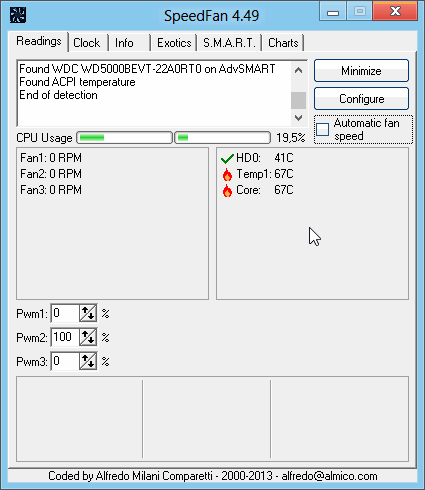Click the Minimize button in the panel

(x=361, y=71)
